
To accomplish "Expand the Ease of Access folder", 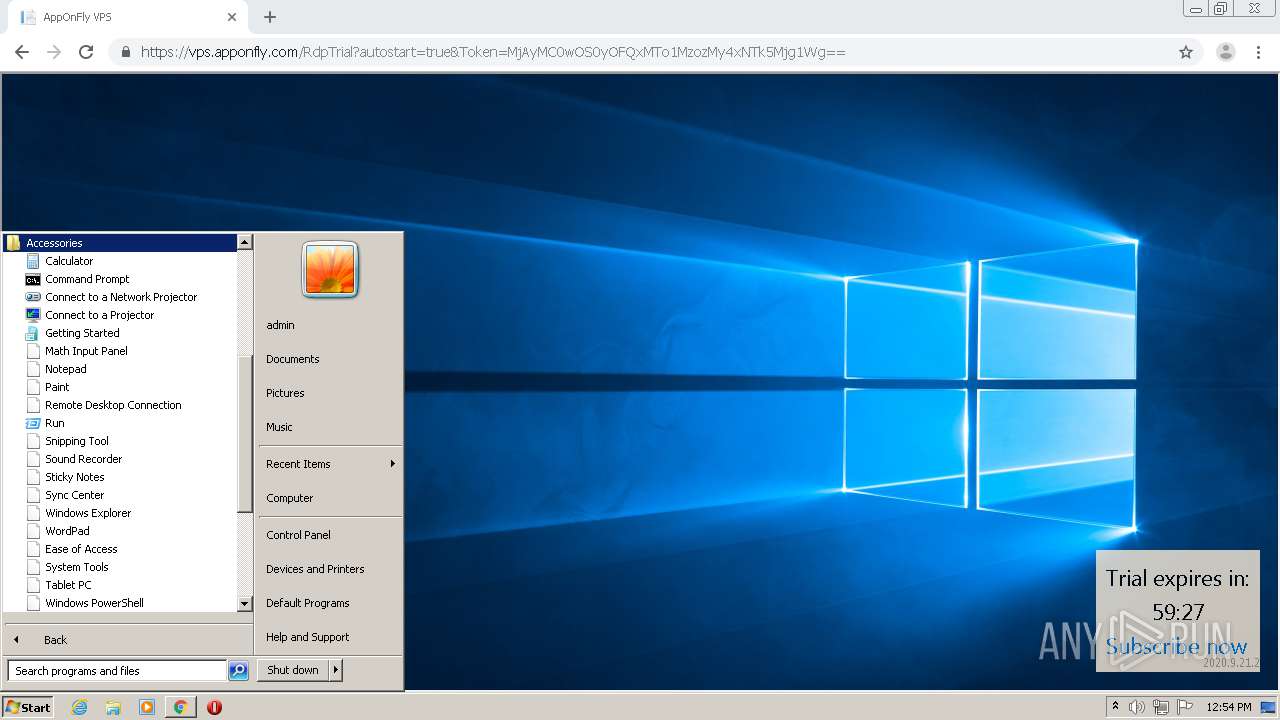I will [x=81, y=549].
